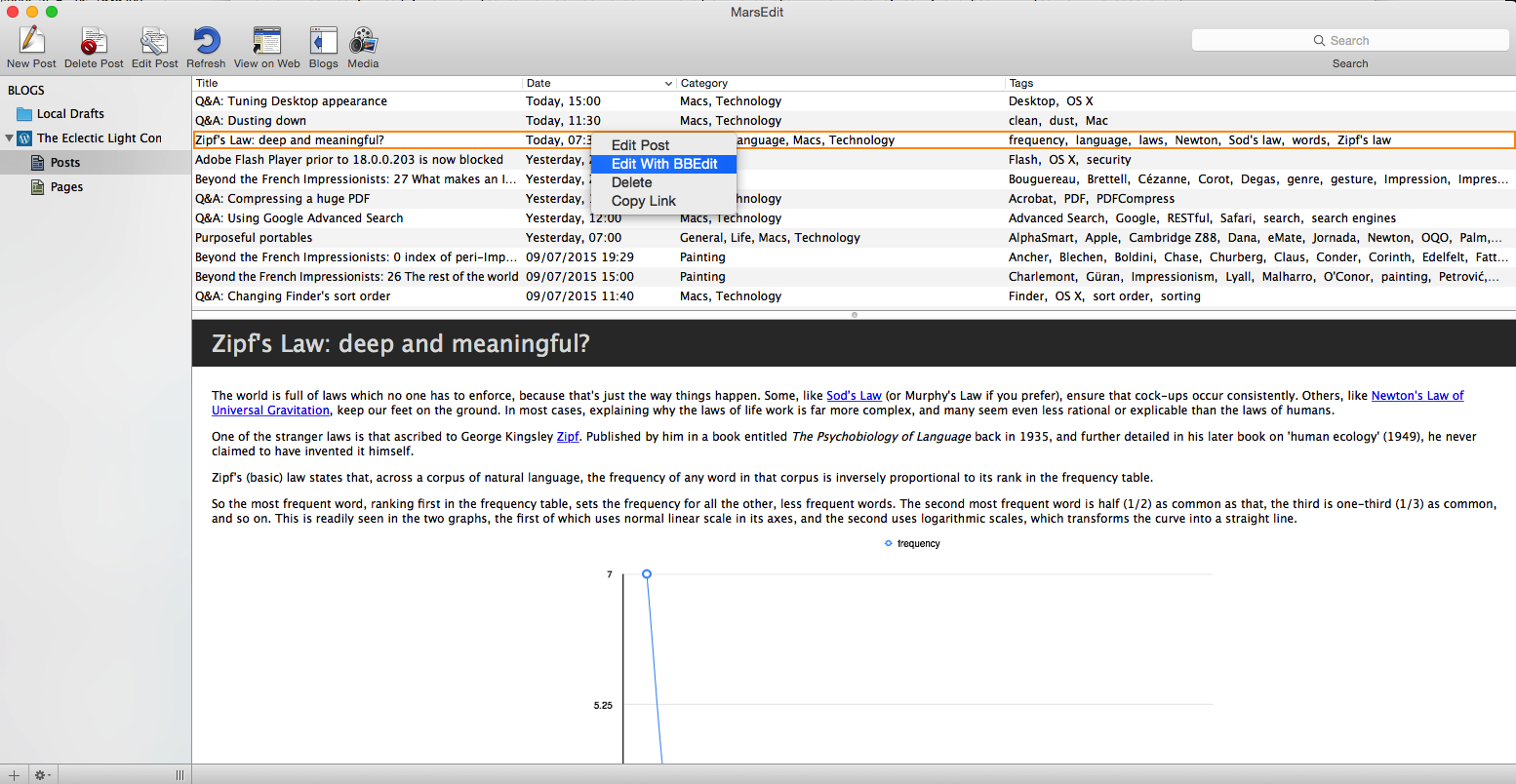Click the split divider handle above preview
Screen dimensions: 1516x784
pyautogui.click(x=854, y=315)
